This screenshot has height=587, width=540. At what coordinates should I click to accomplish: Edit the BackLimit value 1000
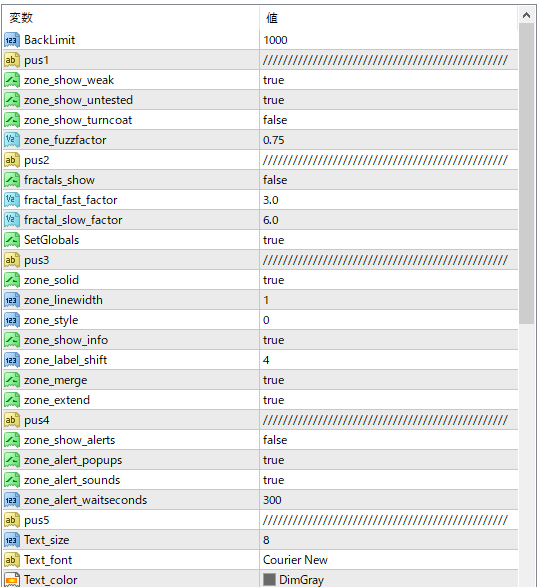(x=275, y=40)
